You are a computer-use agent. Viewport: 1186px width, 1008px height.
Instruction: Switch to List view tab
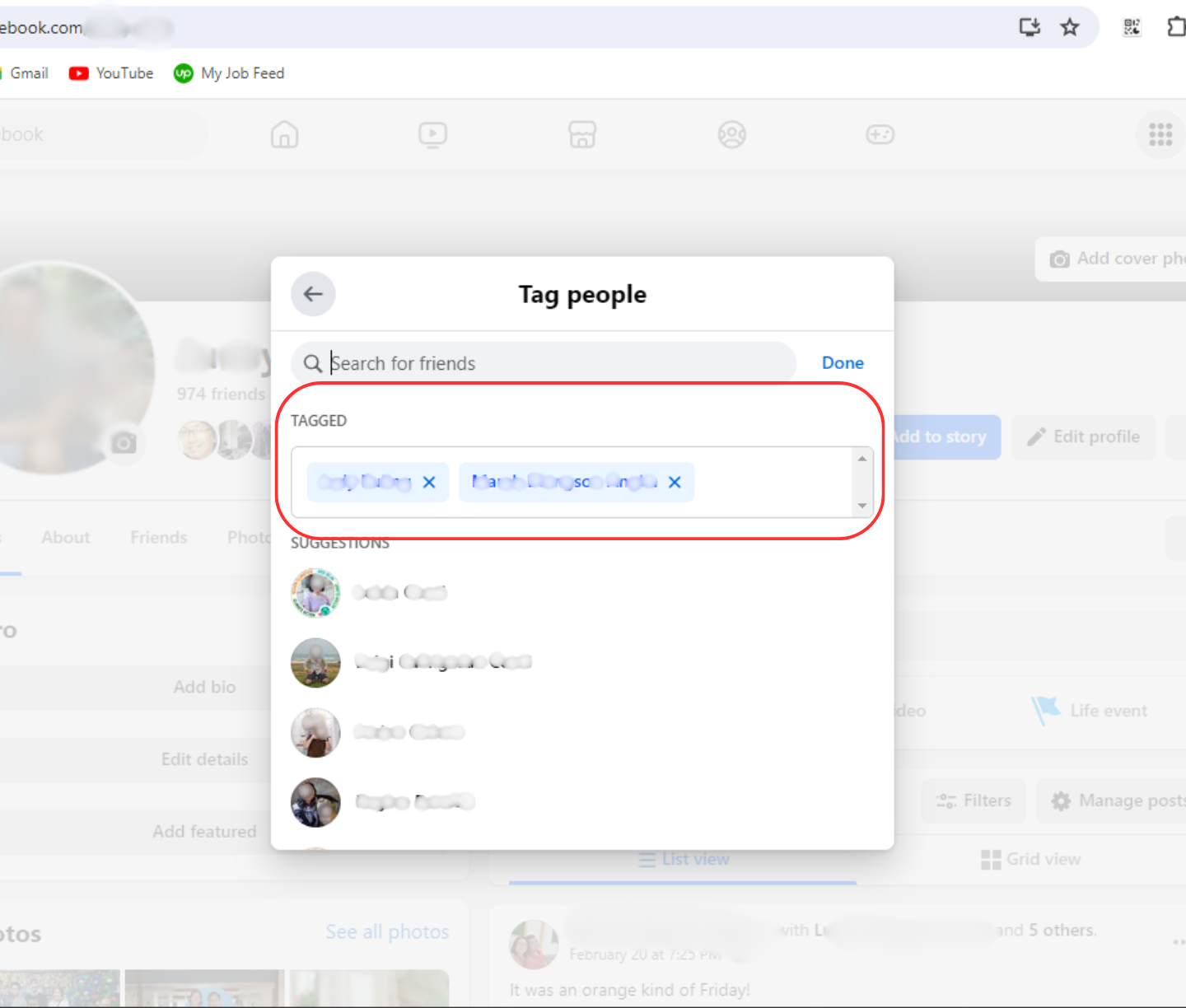click(684, 860)
